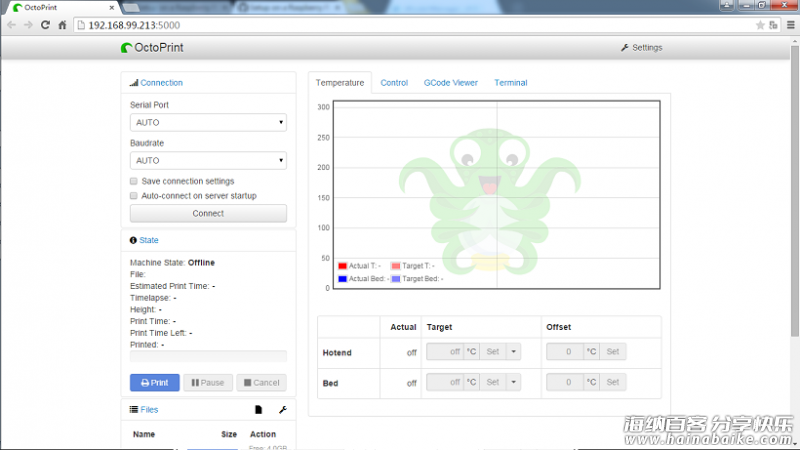
Task: Click the Settings wrench icon
Action: pos(624,47)
